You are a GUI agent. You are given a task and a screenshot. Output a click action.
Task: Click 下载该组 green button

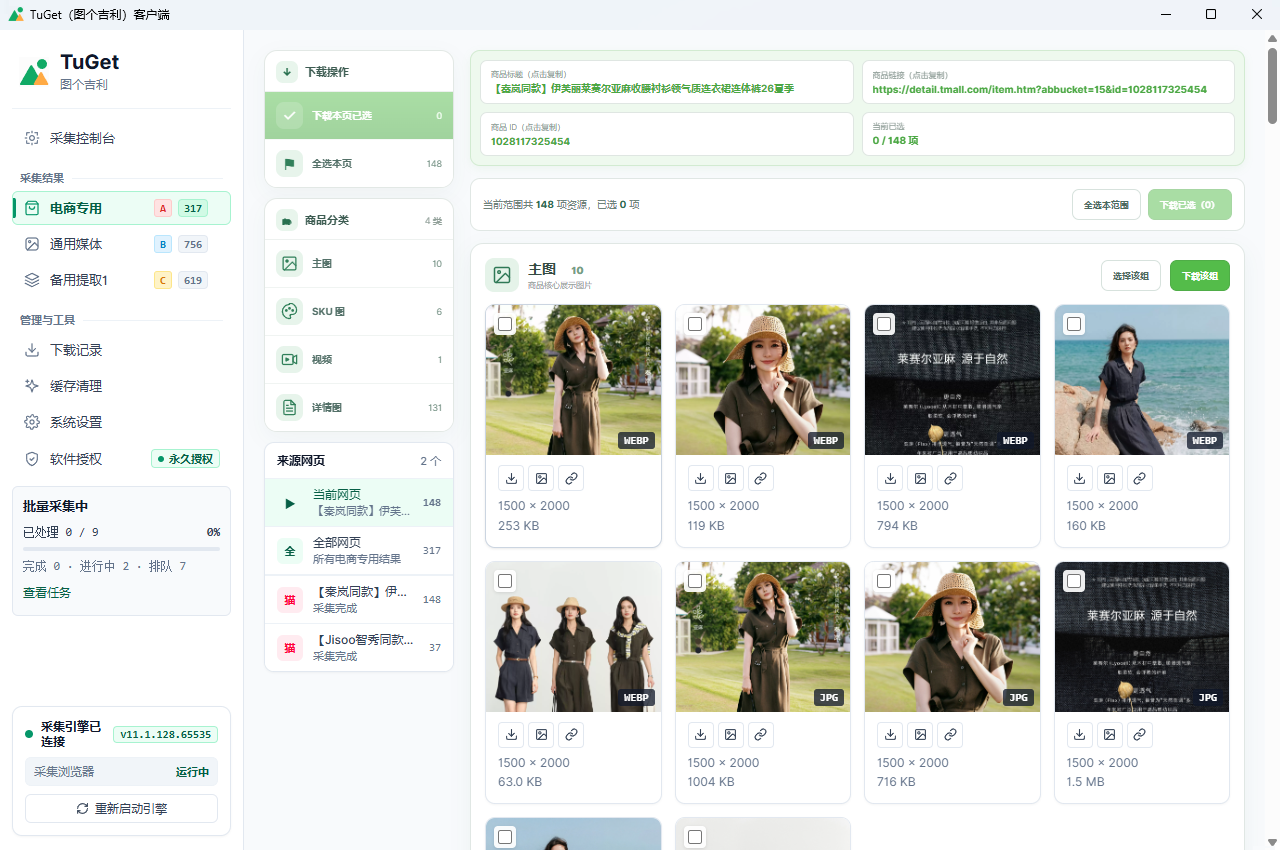click(1200, 276)
